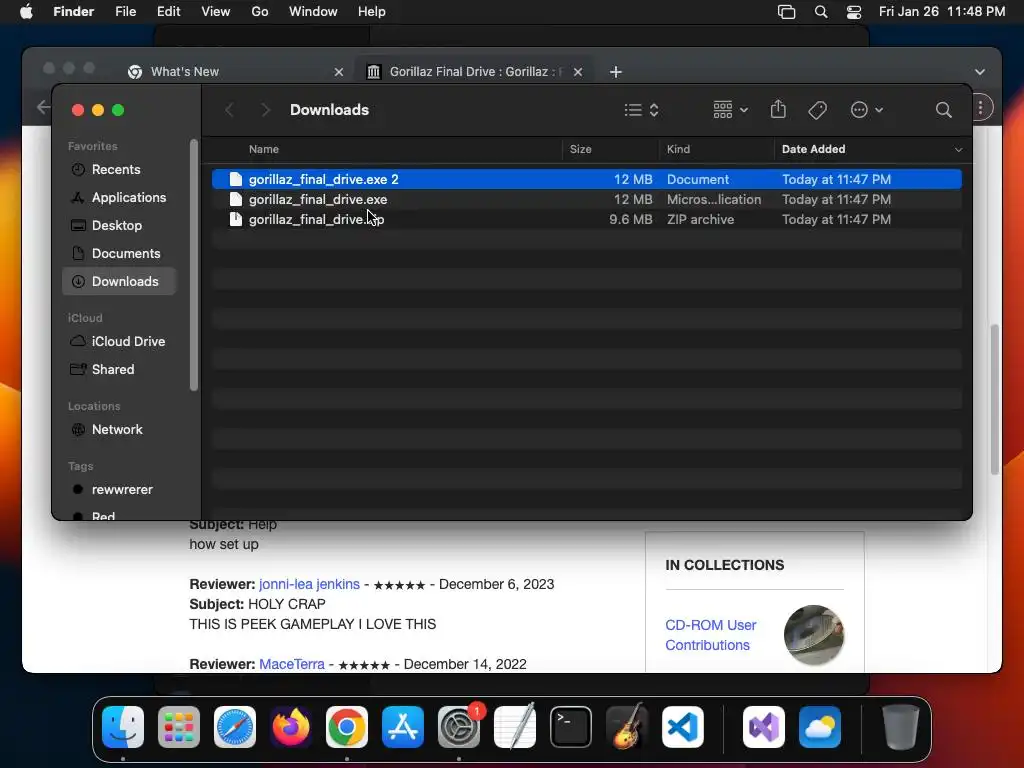Open the File menu
Screen dimensions: 1024x768
tap(125, 12)
